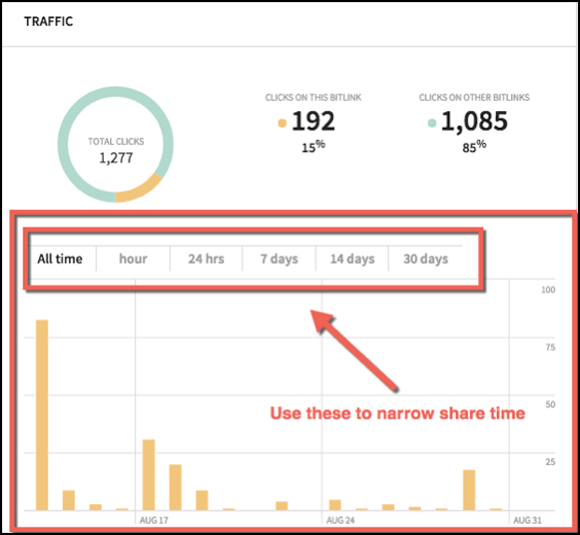The height and width of the screenshot is (535, 580).
Task: Click the tall bar before AUG 31
Action: point(469,490)
